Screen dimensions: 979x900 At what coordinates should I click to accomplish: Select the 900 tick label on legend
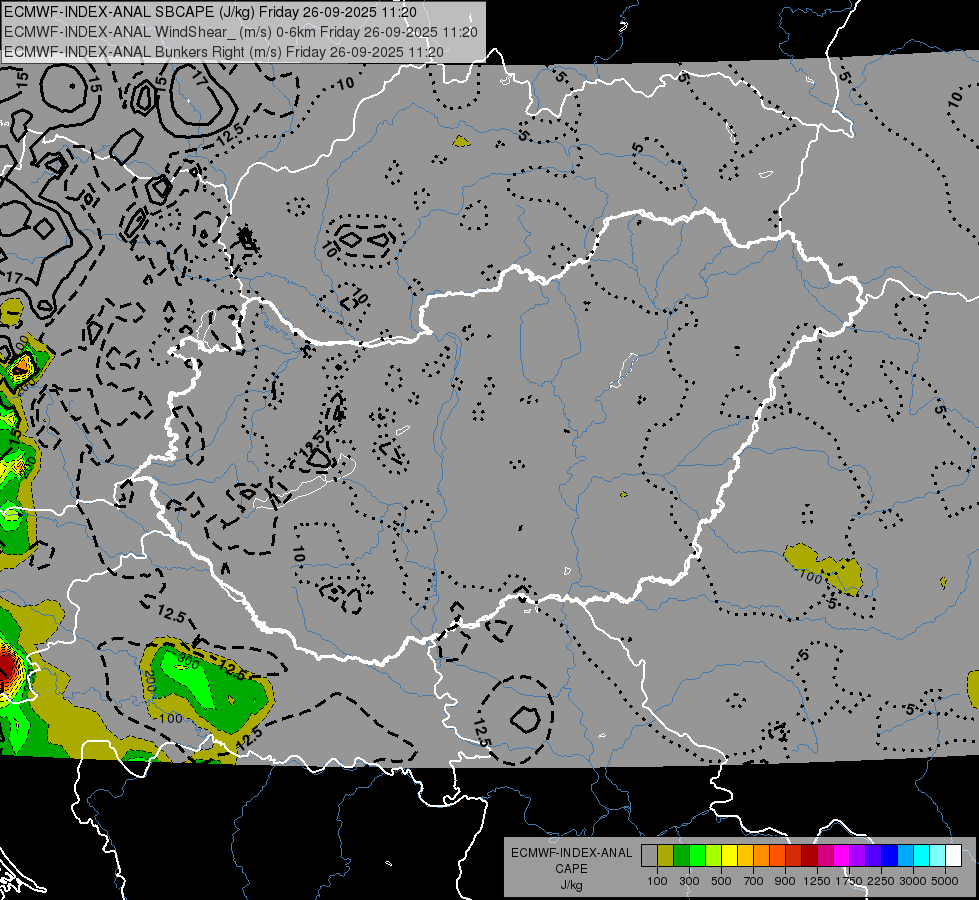(785, 881)
